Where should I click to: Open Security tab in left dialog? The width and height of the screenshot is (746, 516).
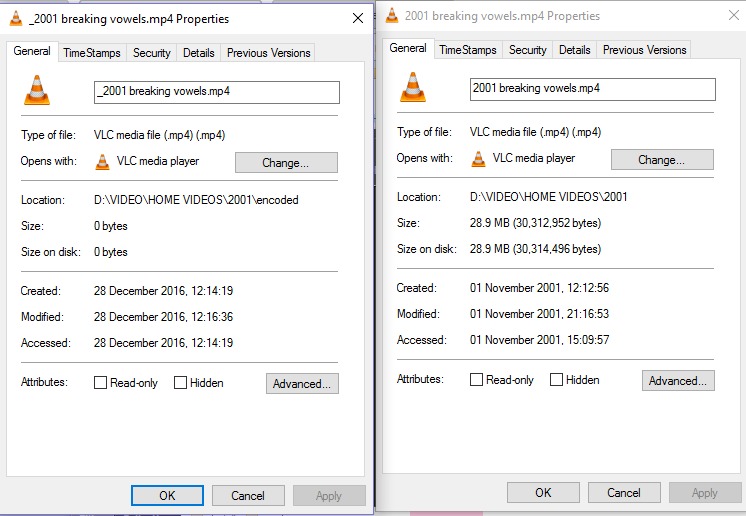(x=152, y=53)
